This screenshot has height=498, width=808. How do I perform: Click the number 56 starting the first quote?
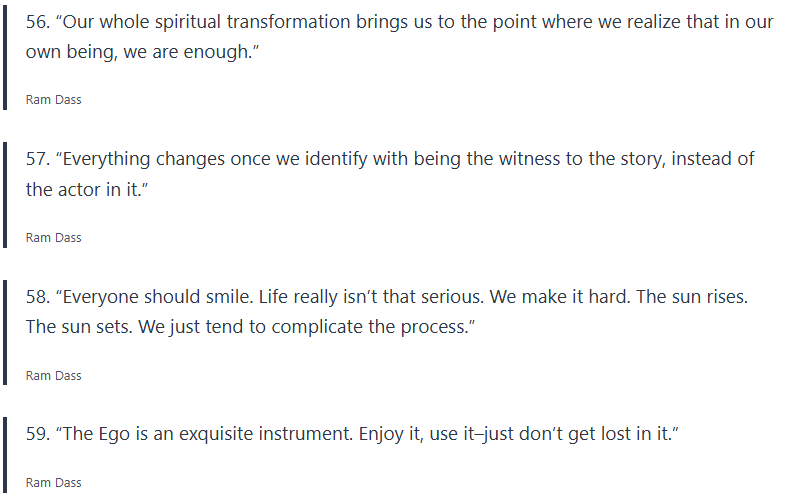pos(36,22)
